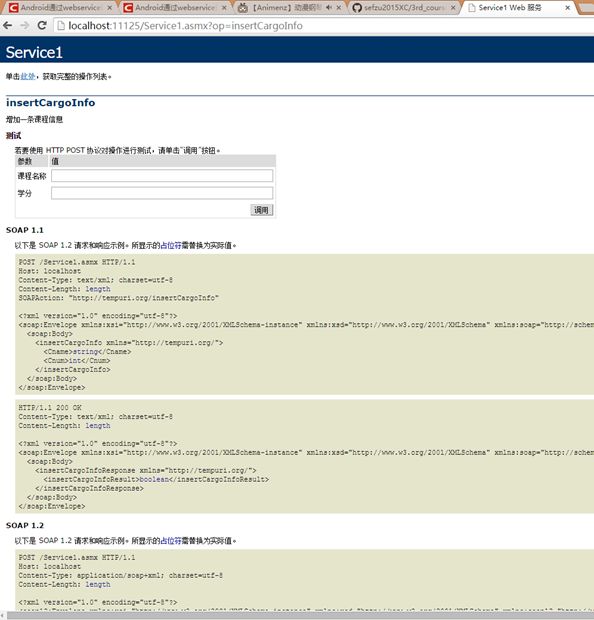The image size is (594, 620).
Task: Click the insertCargoInfoResult boolean line
Action: pyautogui.click(x=156, y=479)
